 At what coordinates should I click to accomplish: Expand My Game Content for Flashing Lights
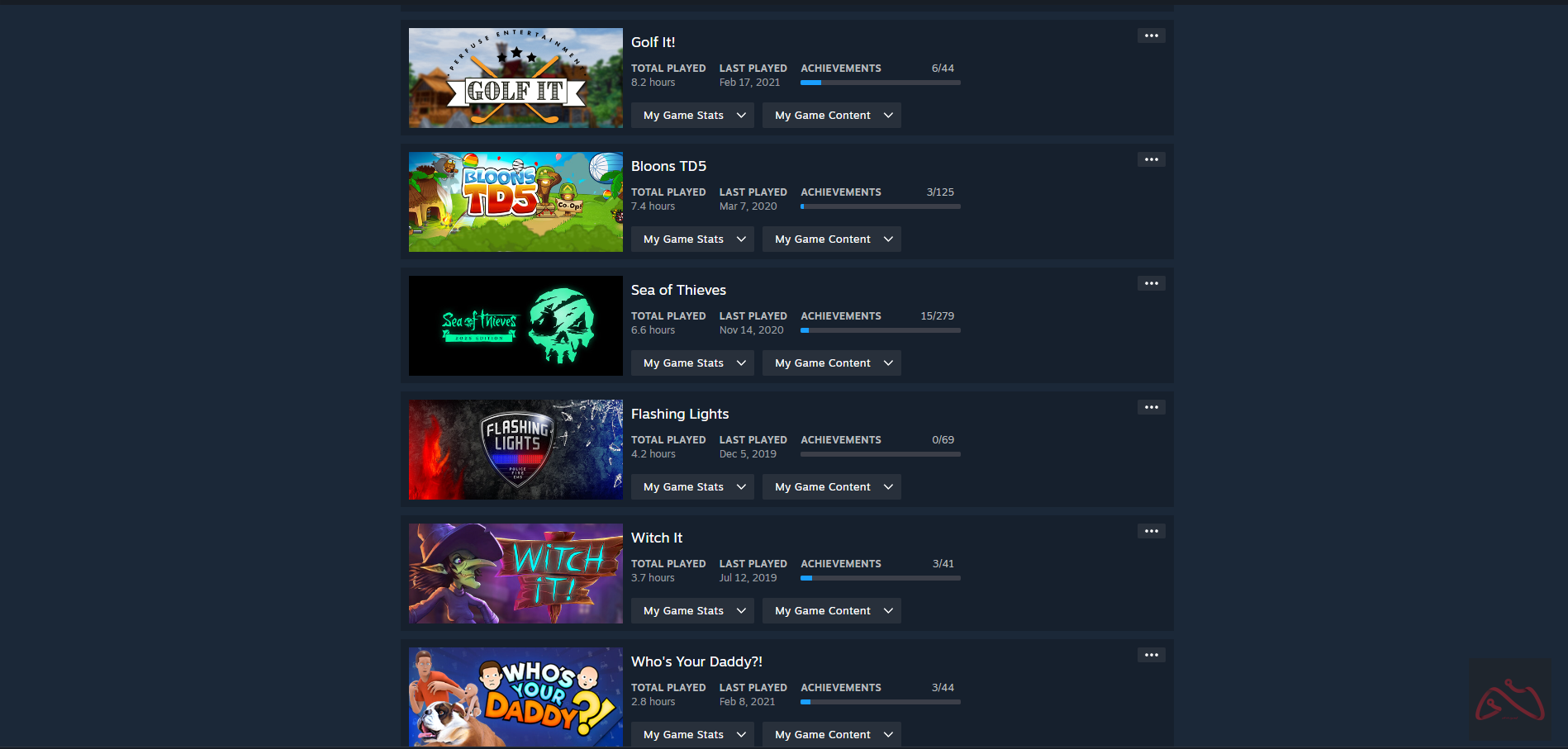pos(831,487)
